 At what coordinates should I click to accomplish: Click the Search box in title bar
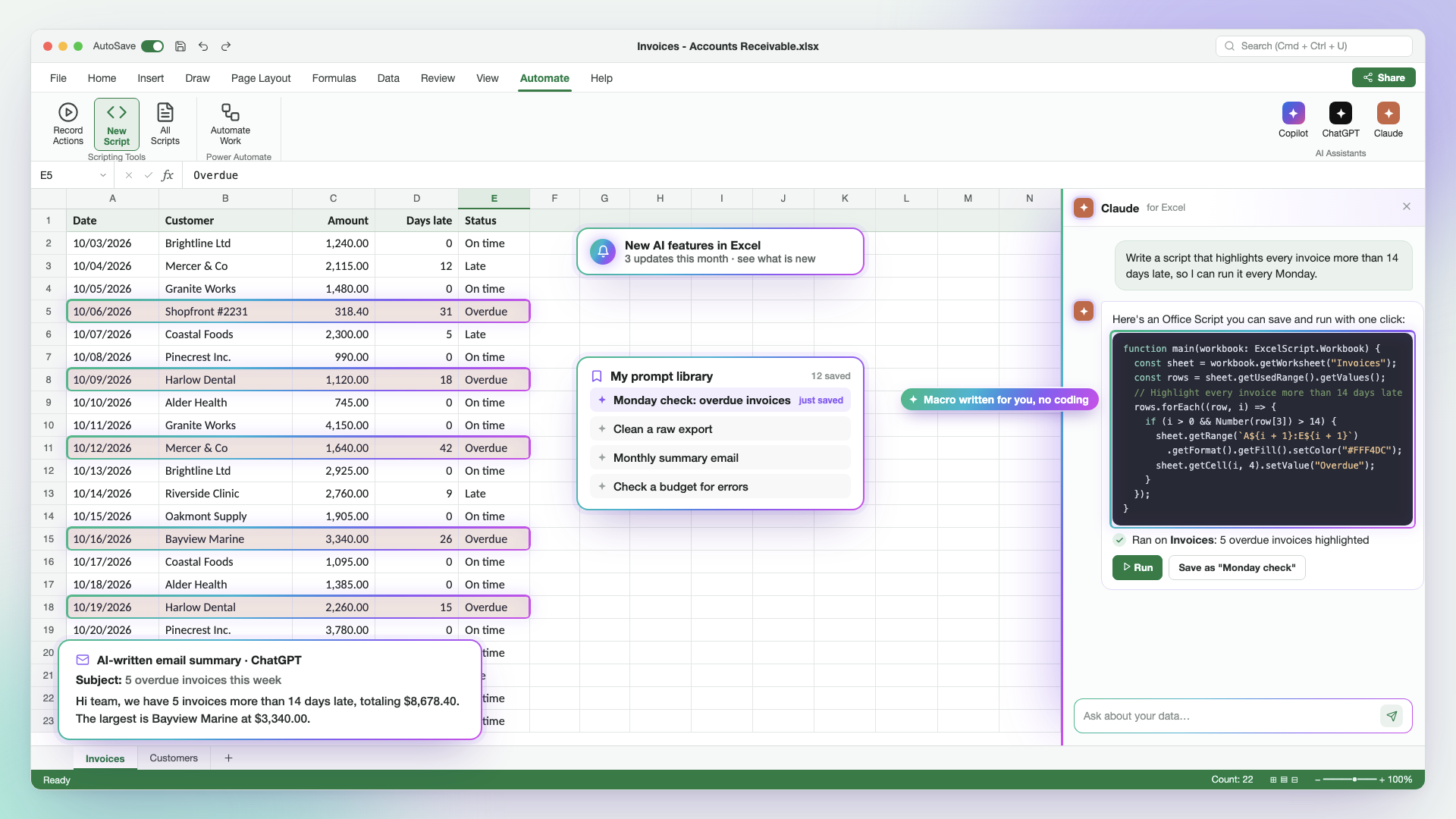(1313, 46)
